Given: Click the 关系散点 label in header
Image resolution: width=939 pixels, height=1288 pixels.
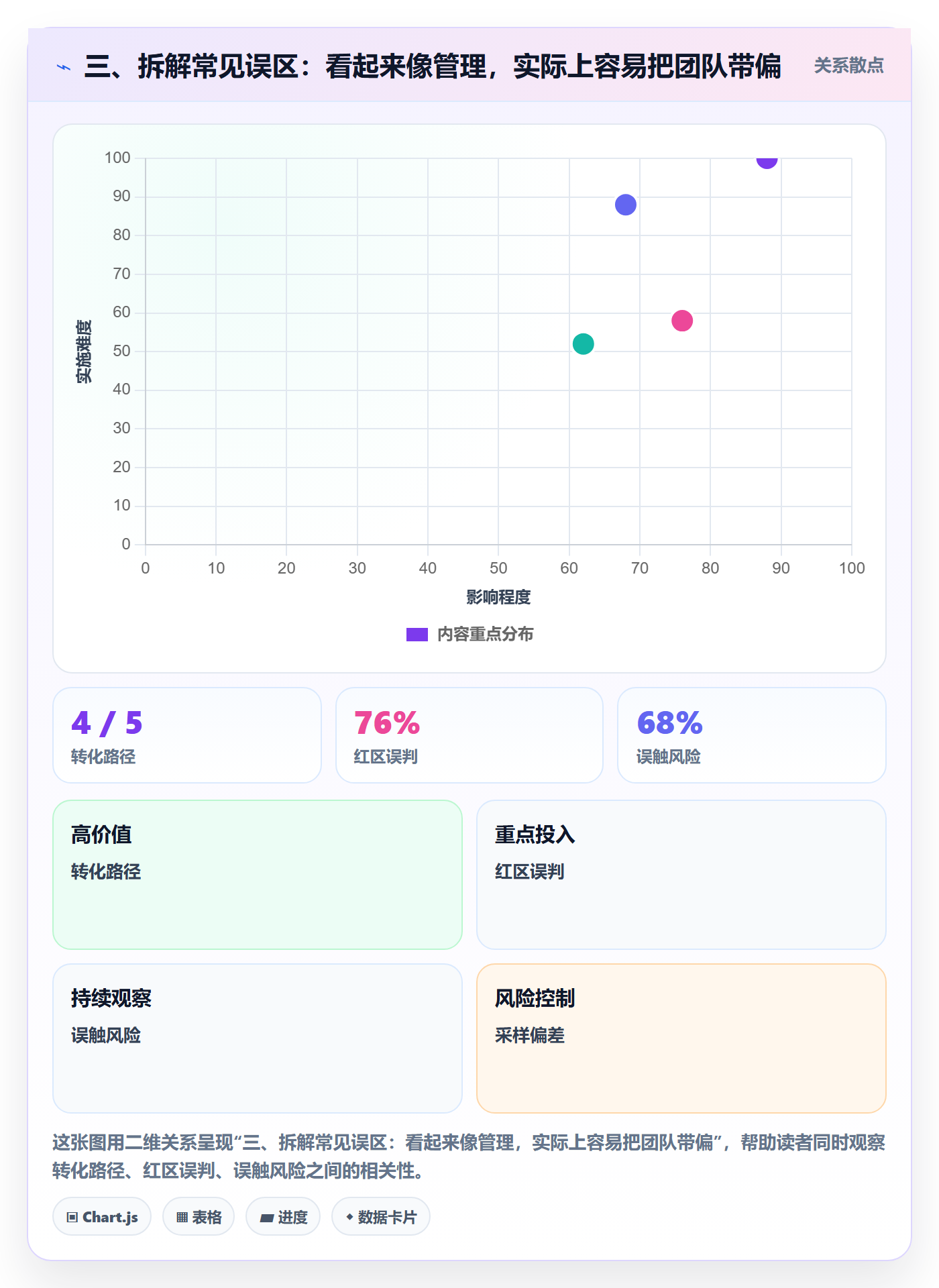Looking at the screenshot, I should [x=848, y=66].
